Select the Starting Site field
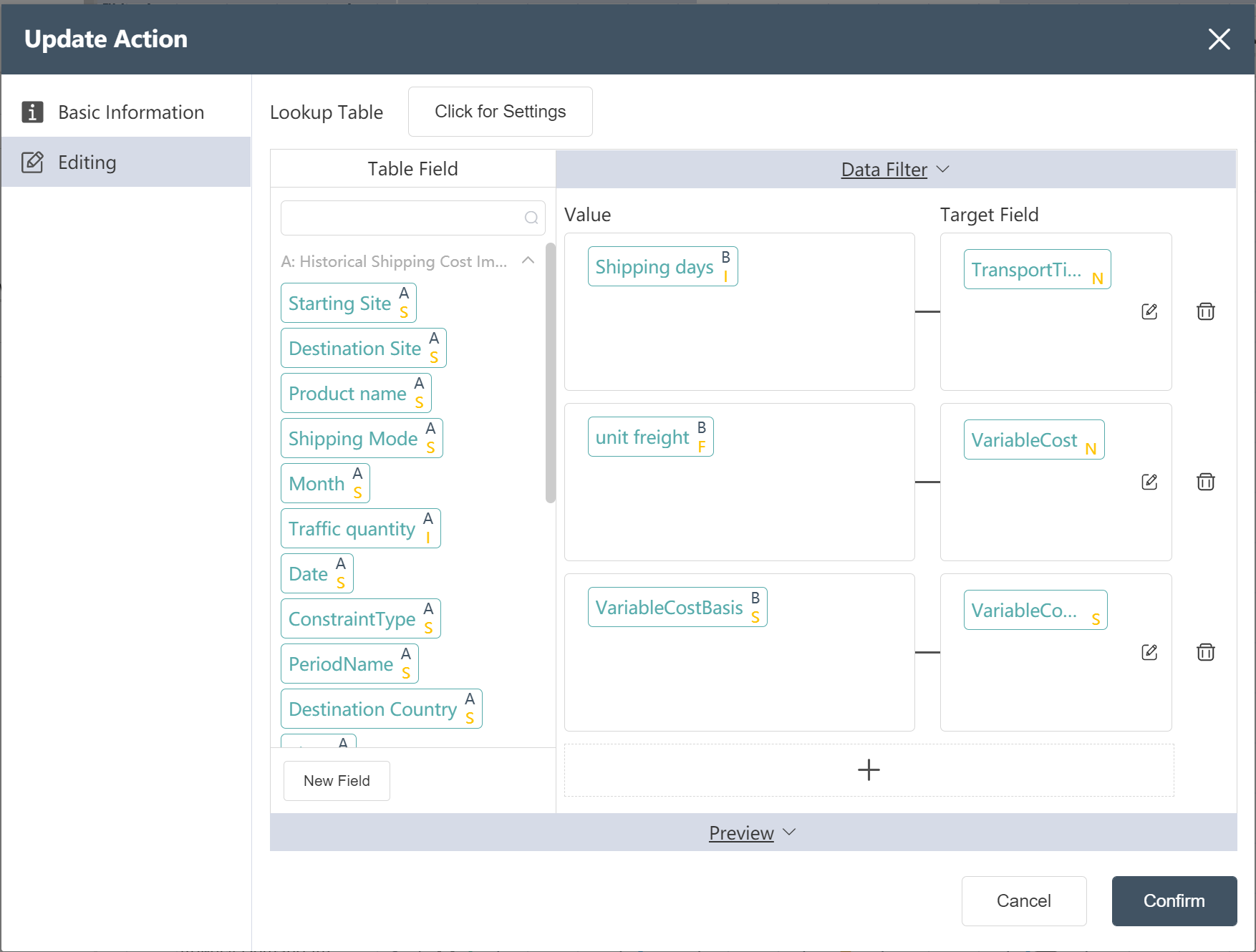 point(349,303)
